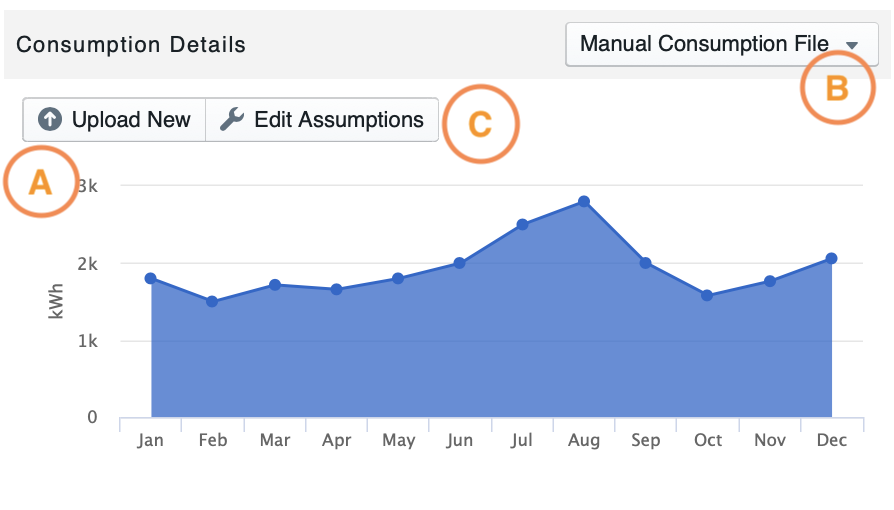
Task: Pick the May data point on chart
Action: [x=398, y=278]
